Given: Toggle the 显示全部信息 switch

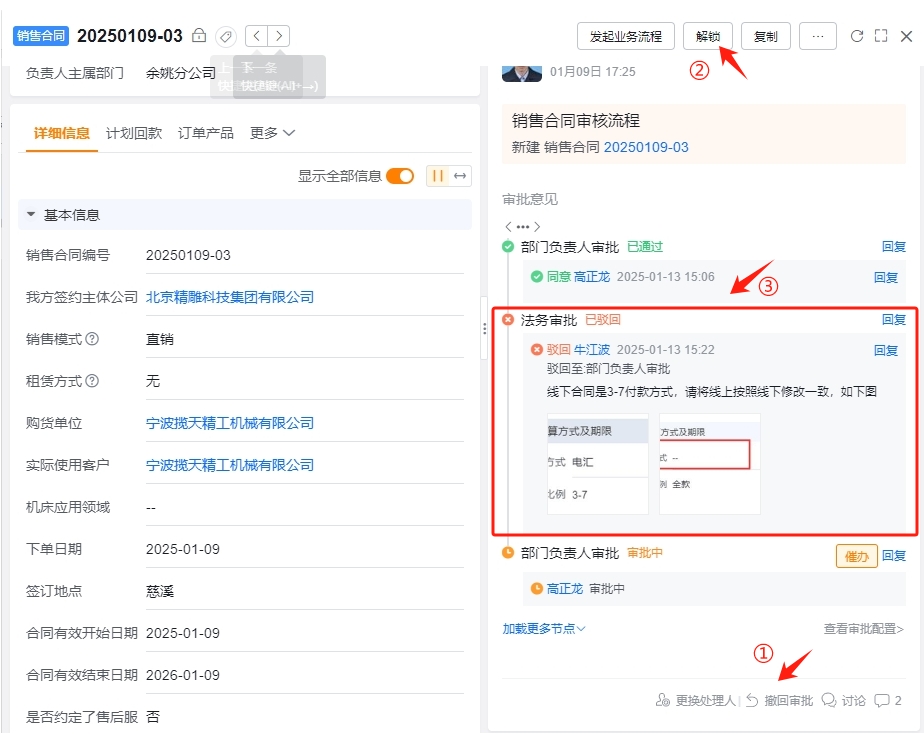Looking at the screenshot, I should 400,176.
